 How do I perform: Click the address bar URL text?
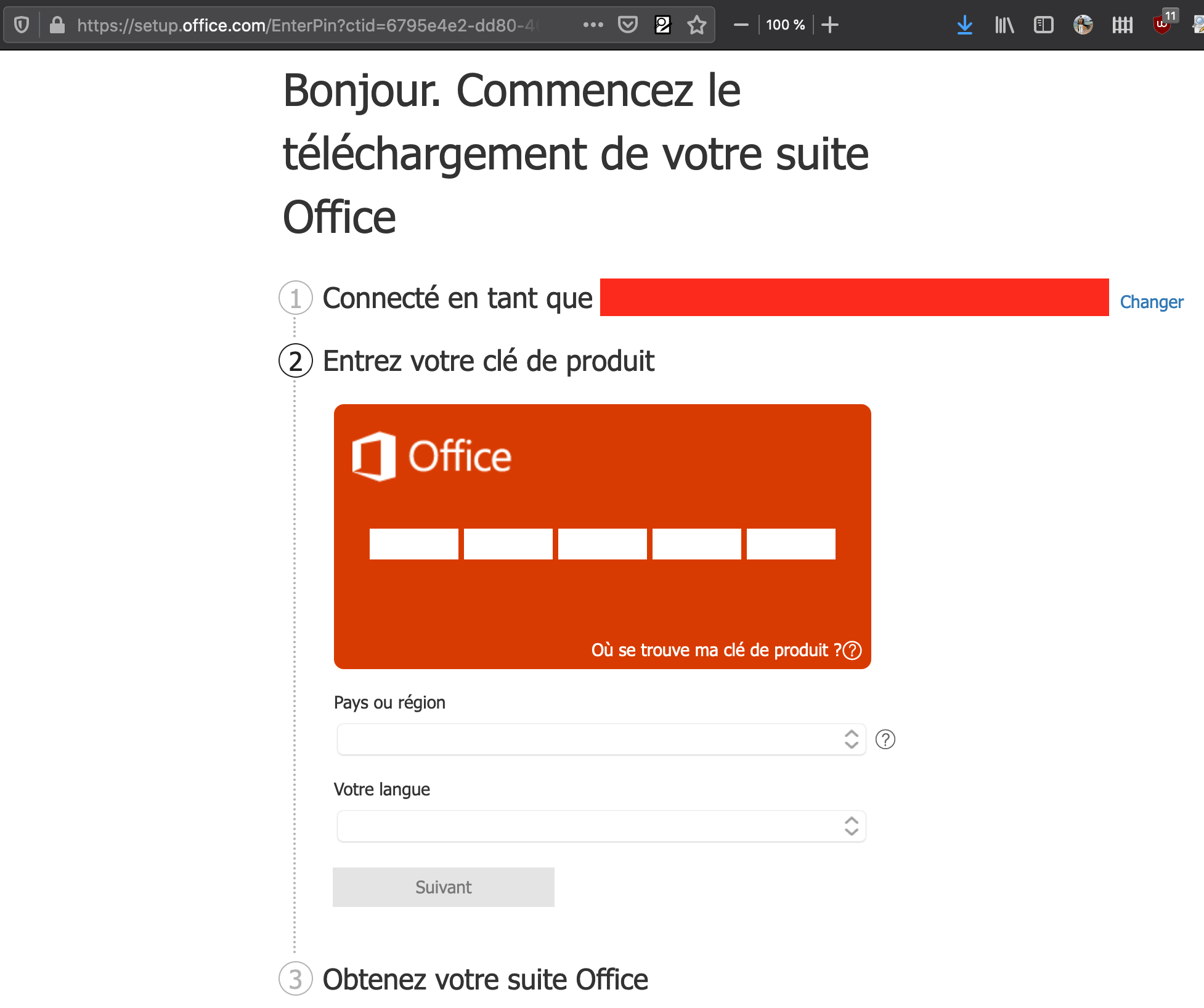point(308,25)
